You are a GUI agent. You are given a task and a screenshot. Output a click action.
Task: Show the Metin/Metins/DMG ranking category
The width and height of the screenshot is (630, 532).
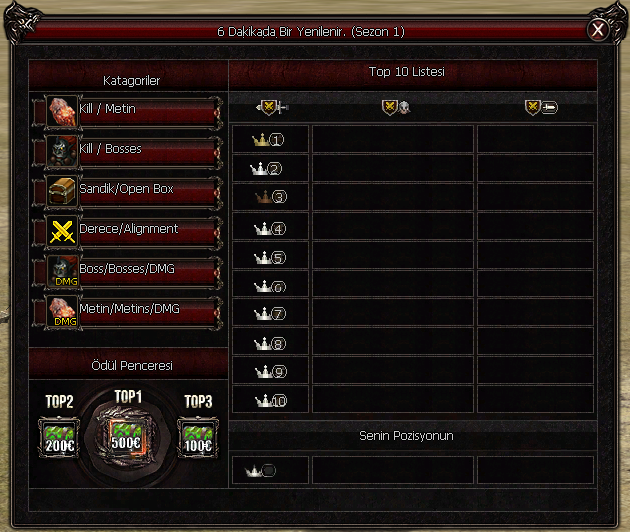128,313
